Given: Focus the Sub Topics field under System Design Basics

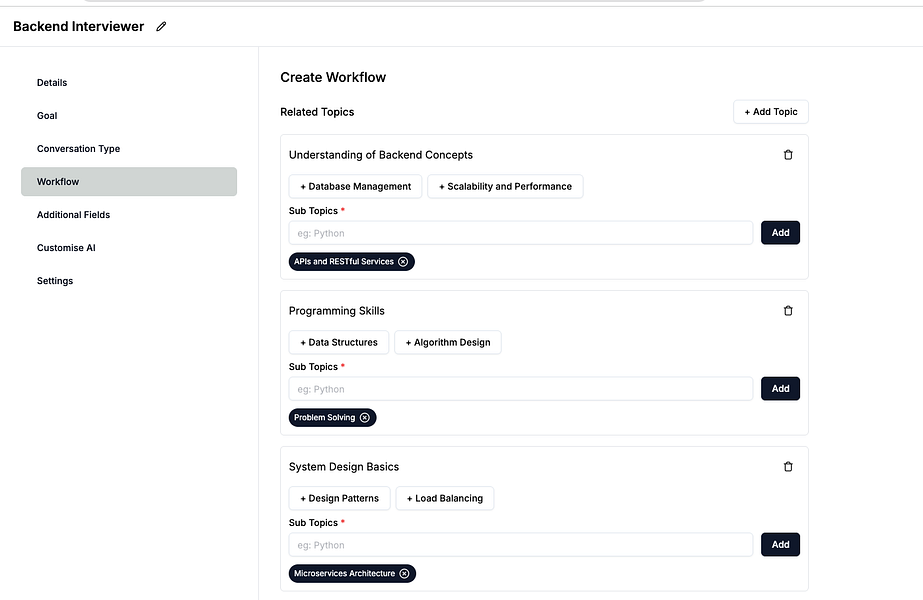Looking at the screenshot, I should point(520,545).
